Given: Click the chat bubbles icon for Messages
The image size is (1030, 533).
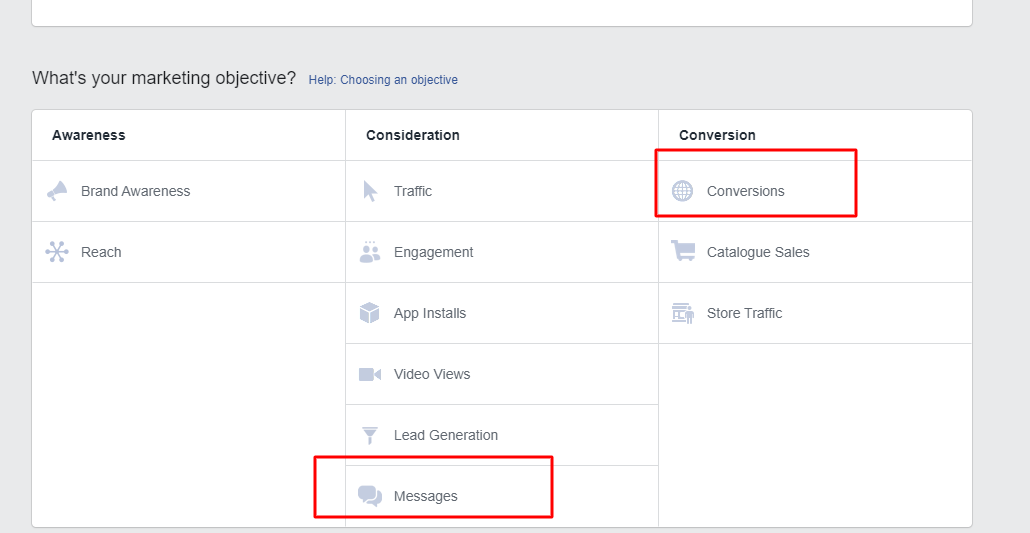Looking at the screenshot, I should pyautogui.click(x=370, y=496).
